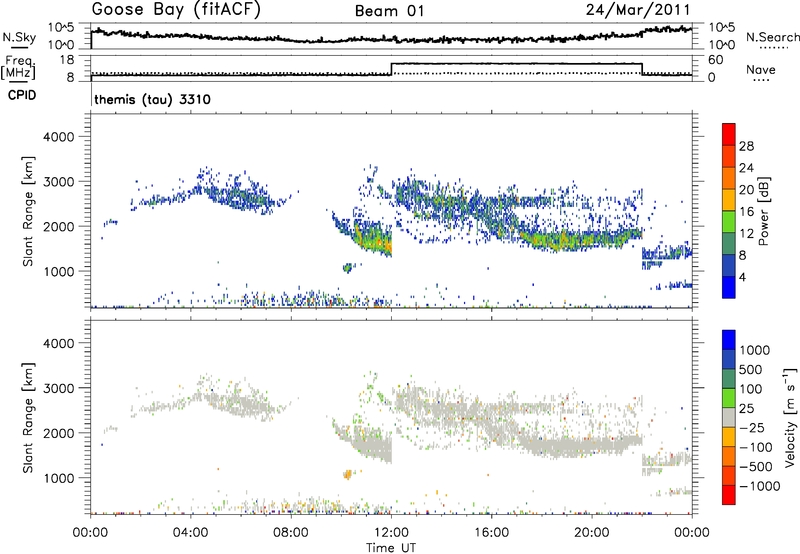Click the 2000 tick in the Velocity panel
Image resolution: width=800 pixels, height=554 pixels.
point(59,433)
